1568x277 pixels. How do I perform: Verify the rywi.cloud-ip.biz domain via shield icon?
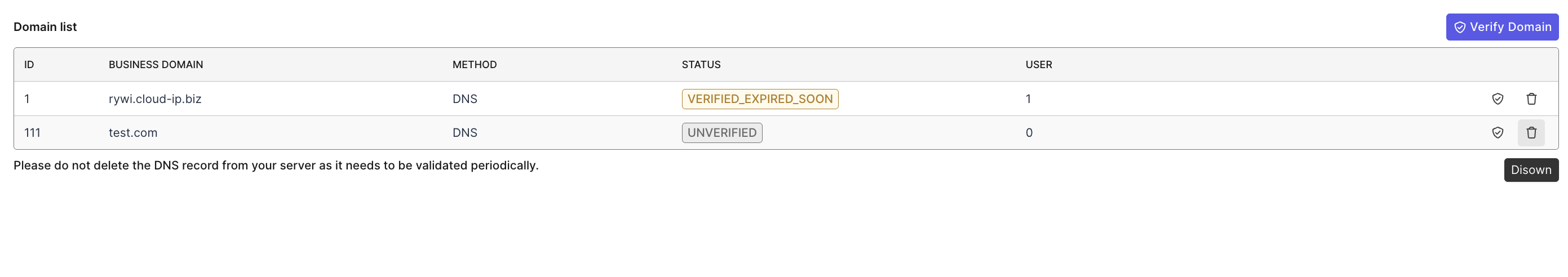(1498, 99)
